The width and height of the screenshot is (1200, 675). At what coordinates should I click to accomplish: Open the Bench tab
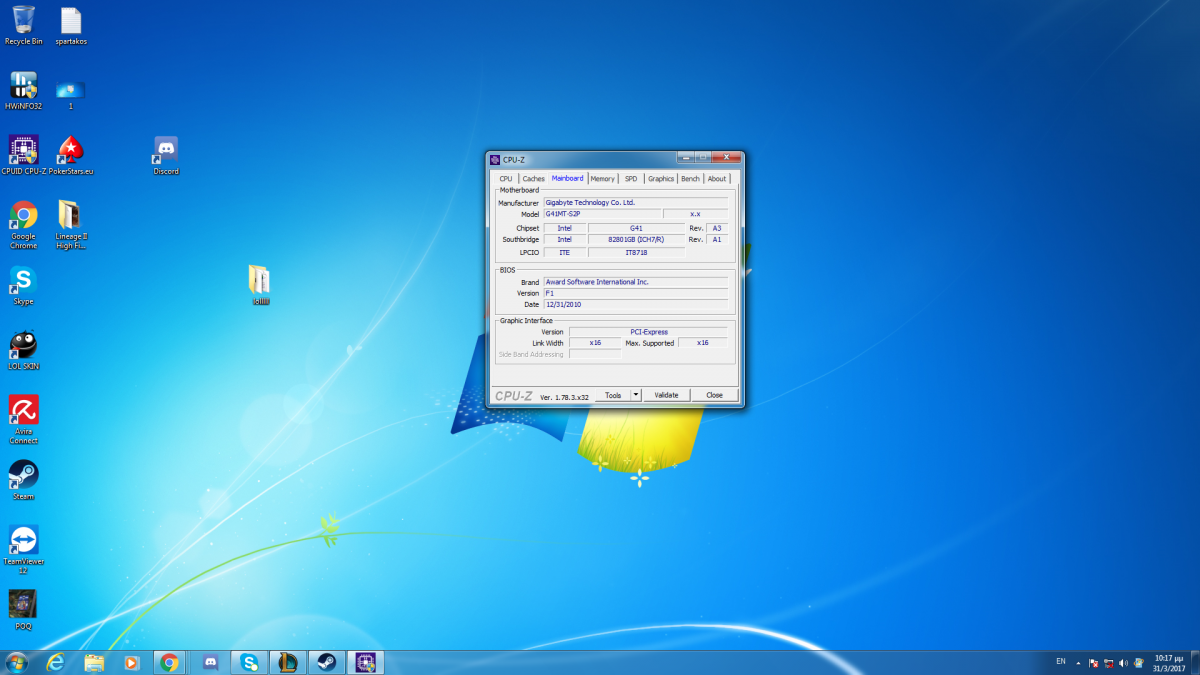[x=691, y=179]
